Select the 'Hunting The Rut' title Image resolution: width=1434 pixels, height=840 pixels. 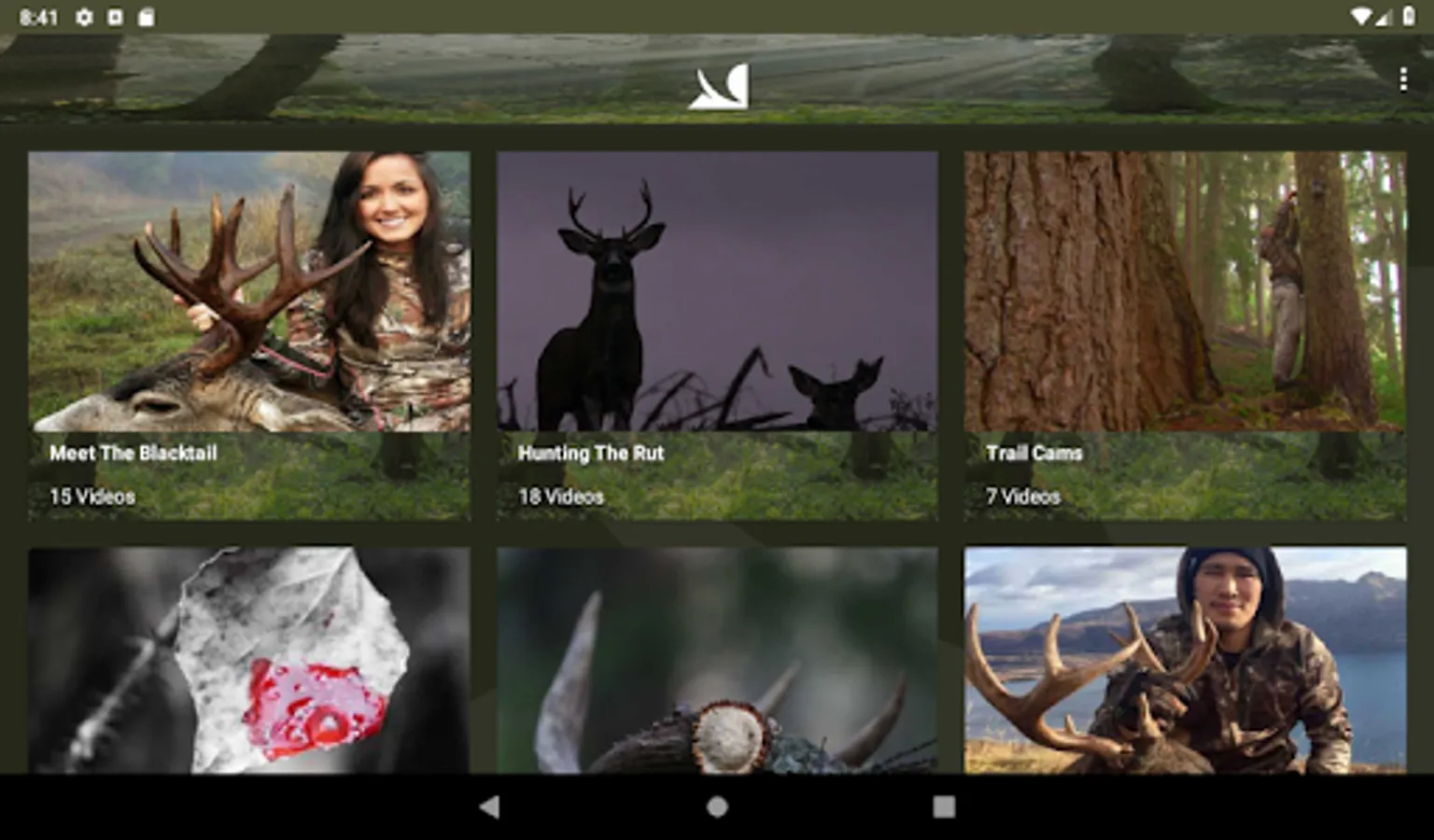[591, 453]
